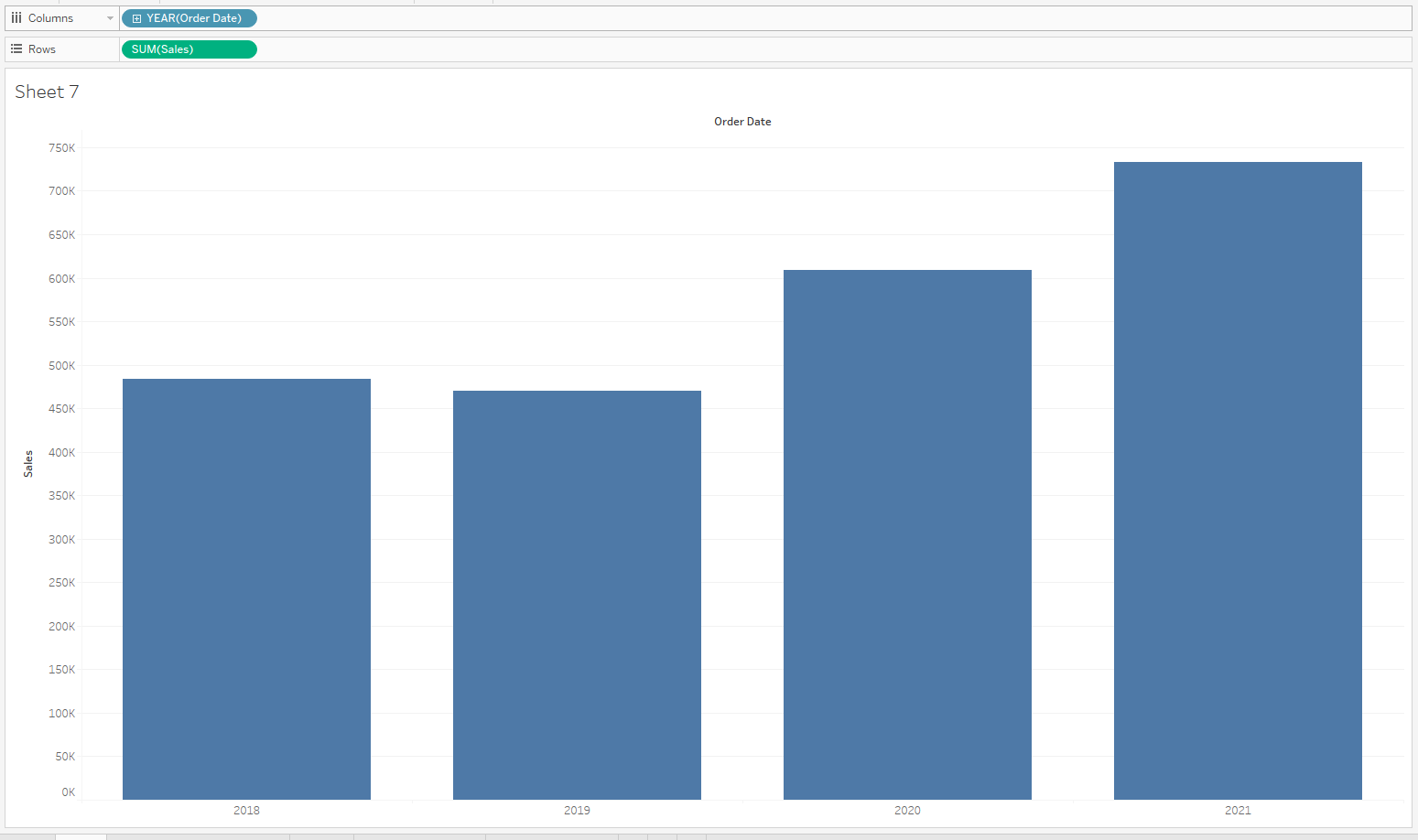Click the Rows shelf list icon
The height and width of the screenshot is (840, 1418).
15,48
